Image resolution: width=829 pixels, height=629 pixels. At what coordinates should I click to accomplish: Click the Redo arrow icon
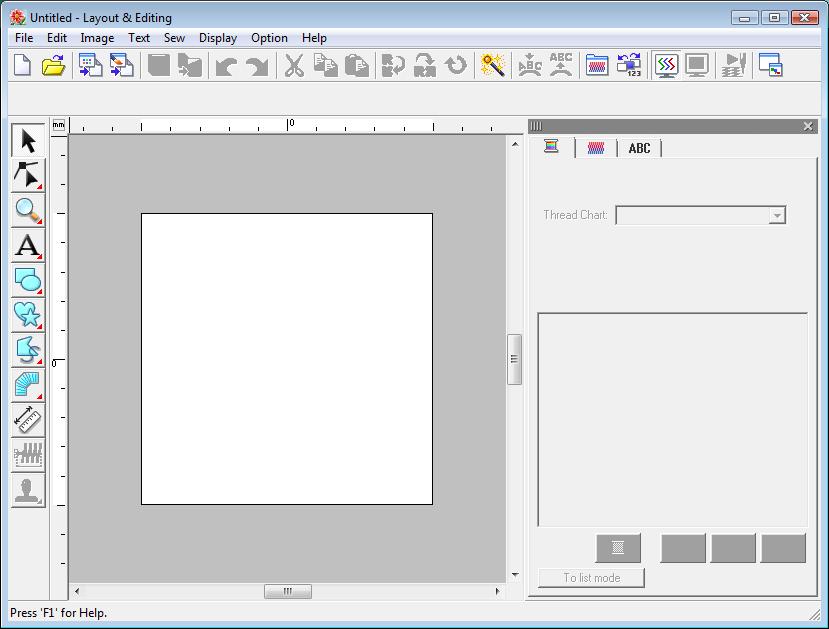tap(257, 66)
